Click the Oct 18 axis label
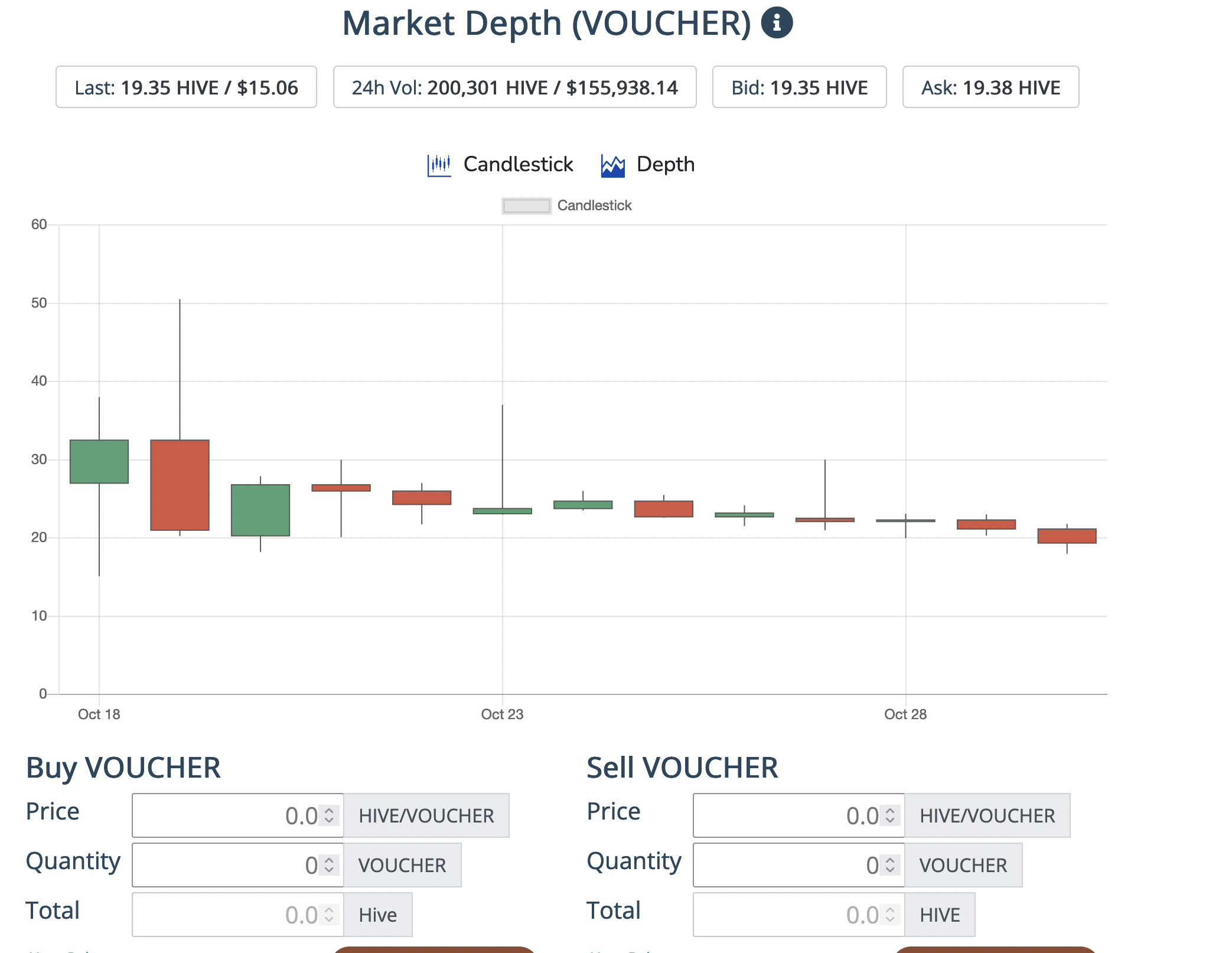The width and height of the screenshot is (1232, 953). (x=99, y=714)
